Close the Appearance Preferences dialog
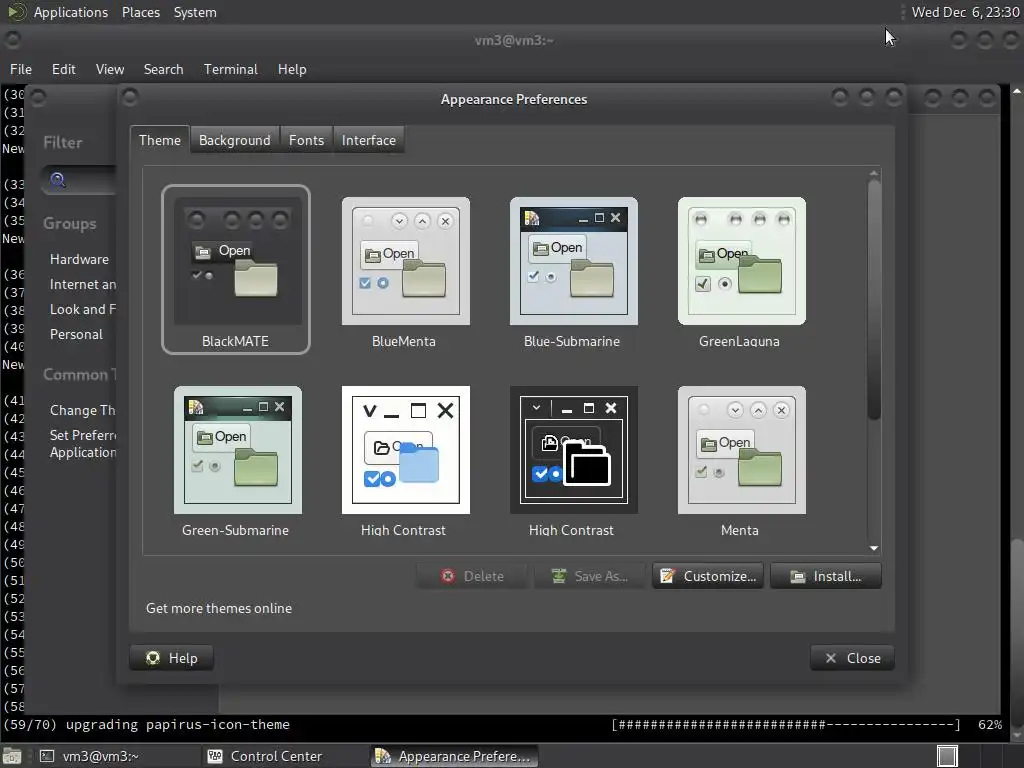The height and width of the screenshot is (768, 1024). pos(852,658)
